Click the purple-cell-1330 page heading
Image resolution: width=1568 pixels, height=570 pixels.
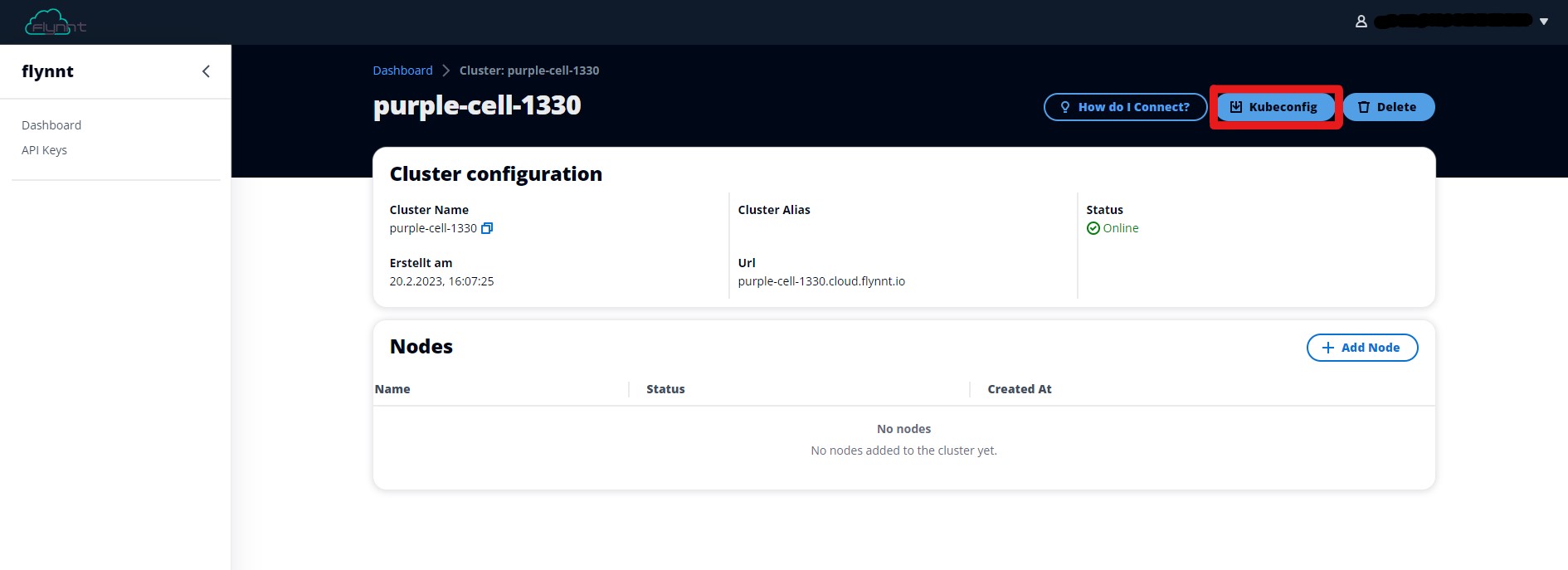[477, 105]
